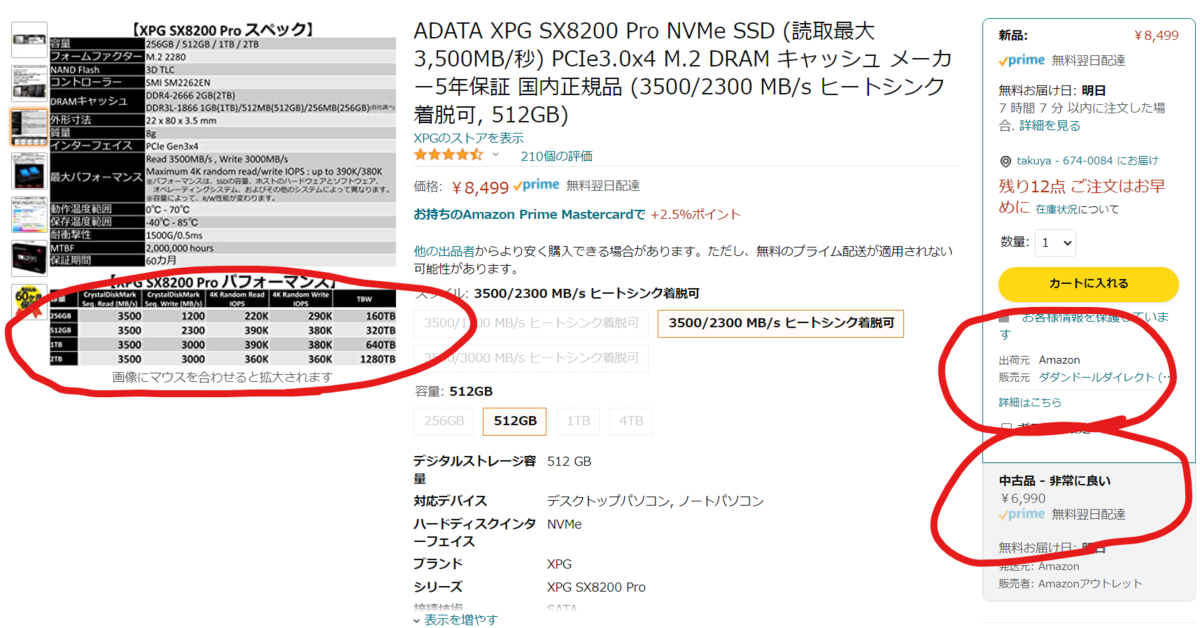
Task: Change the delivery address takuya - 674-0084
Action: pyautogui.click(x=1087, y=161)
